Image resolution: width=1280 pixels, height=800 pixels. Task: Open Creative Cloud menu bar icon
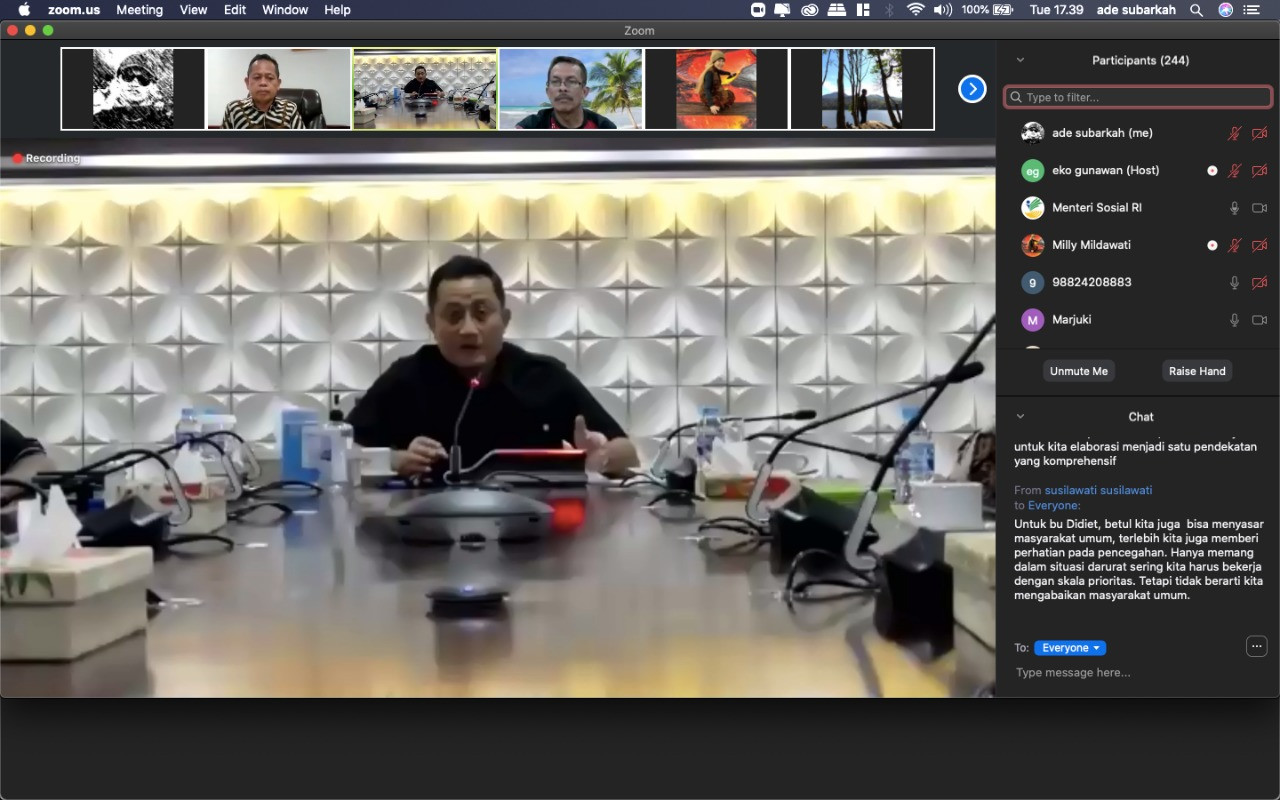[x=809, y=10]
